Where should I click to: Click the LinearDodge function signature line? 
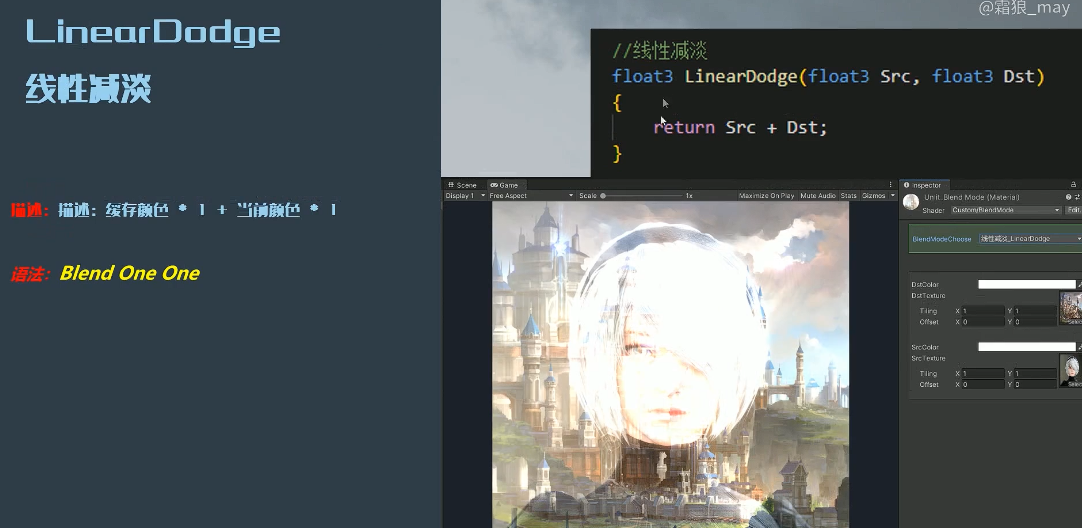click(x=828, y=77)
